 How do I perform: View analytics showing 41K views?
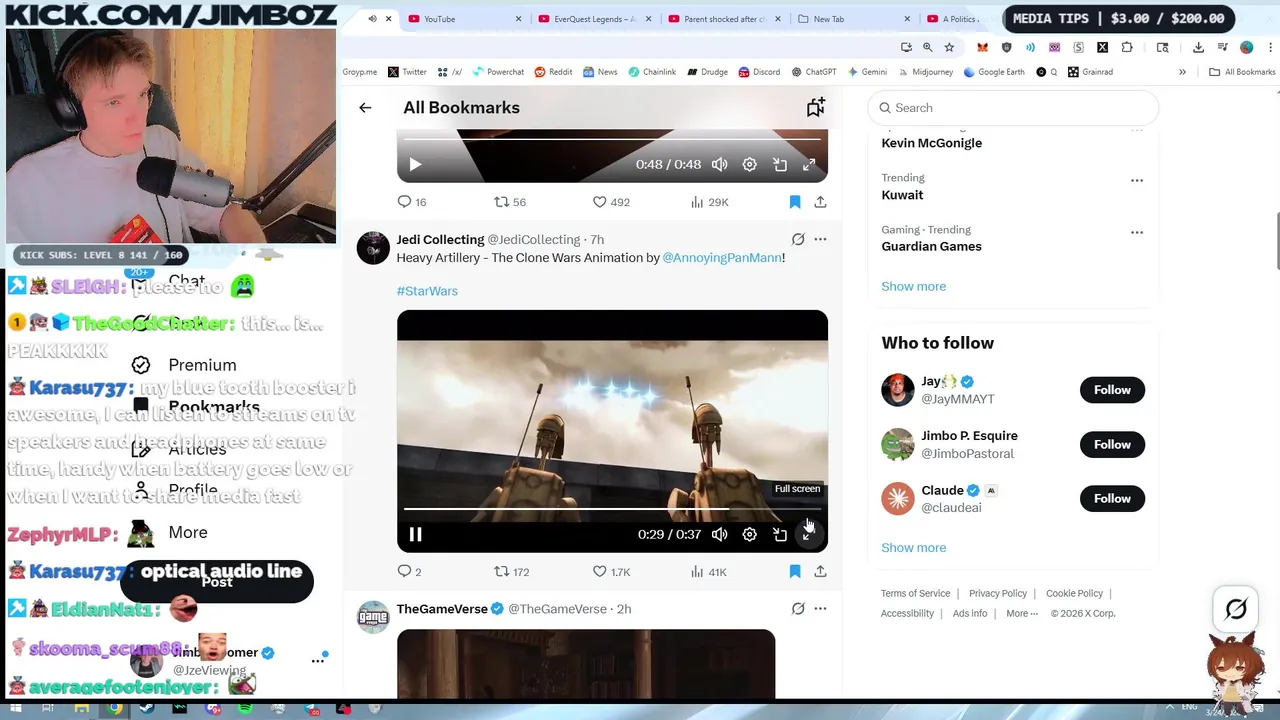pyautogui.click(x=708, y=572)
